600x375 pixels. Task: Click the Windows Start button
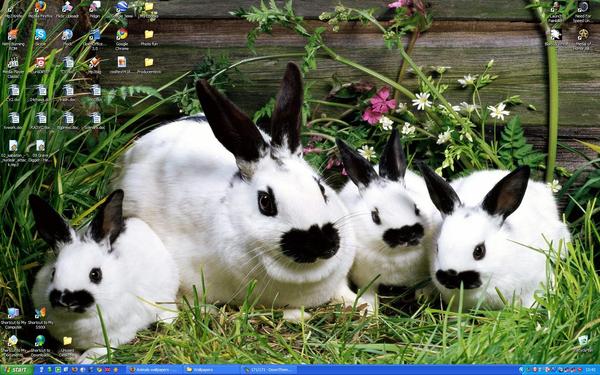click(x=16, y=370)
